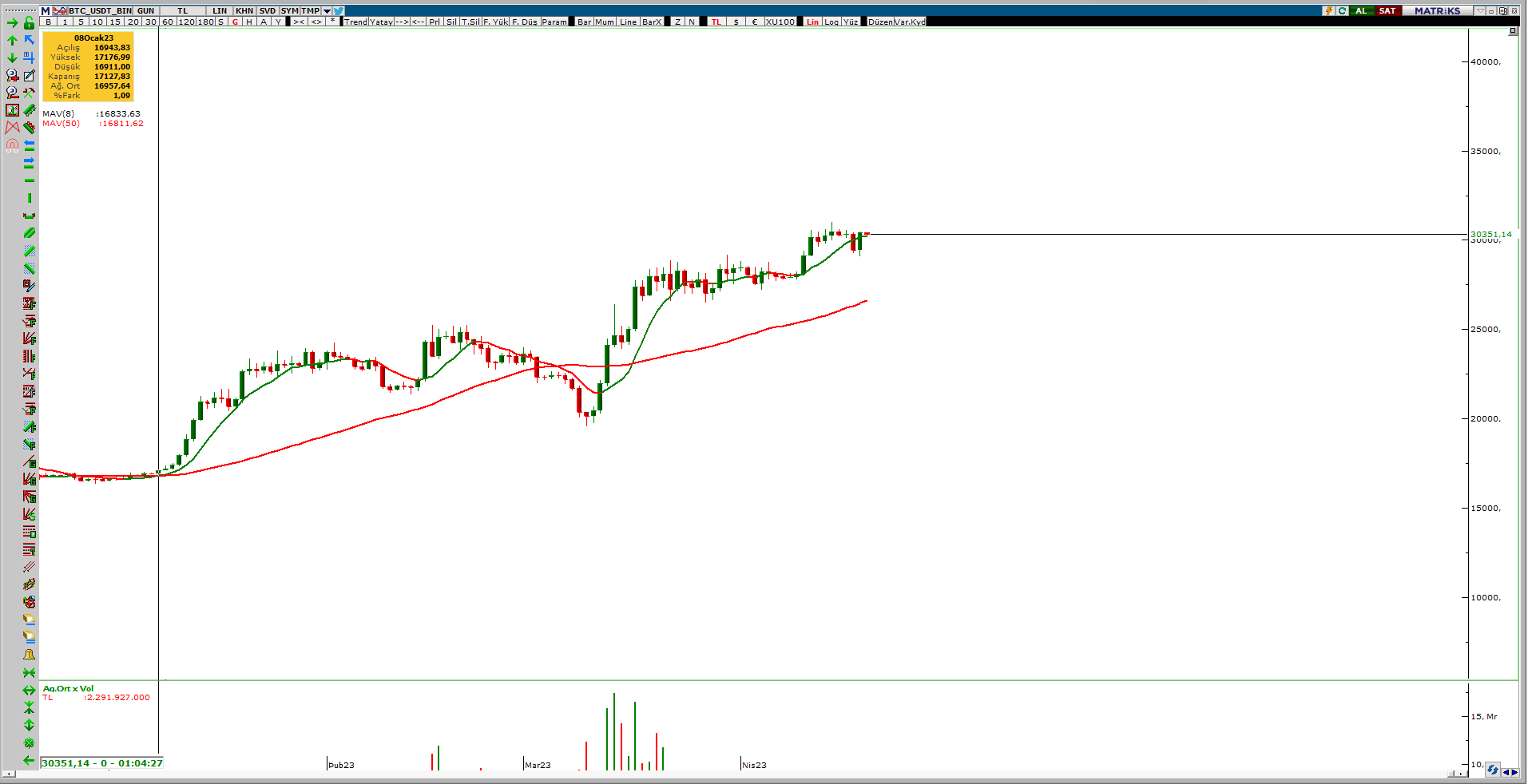The image size is (1528, 784).
Task: Switch chart type to Mum candlesticks
Action: pos(605,22)
